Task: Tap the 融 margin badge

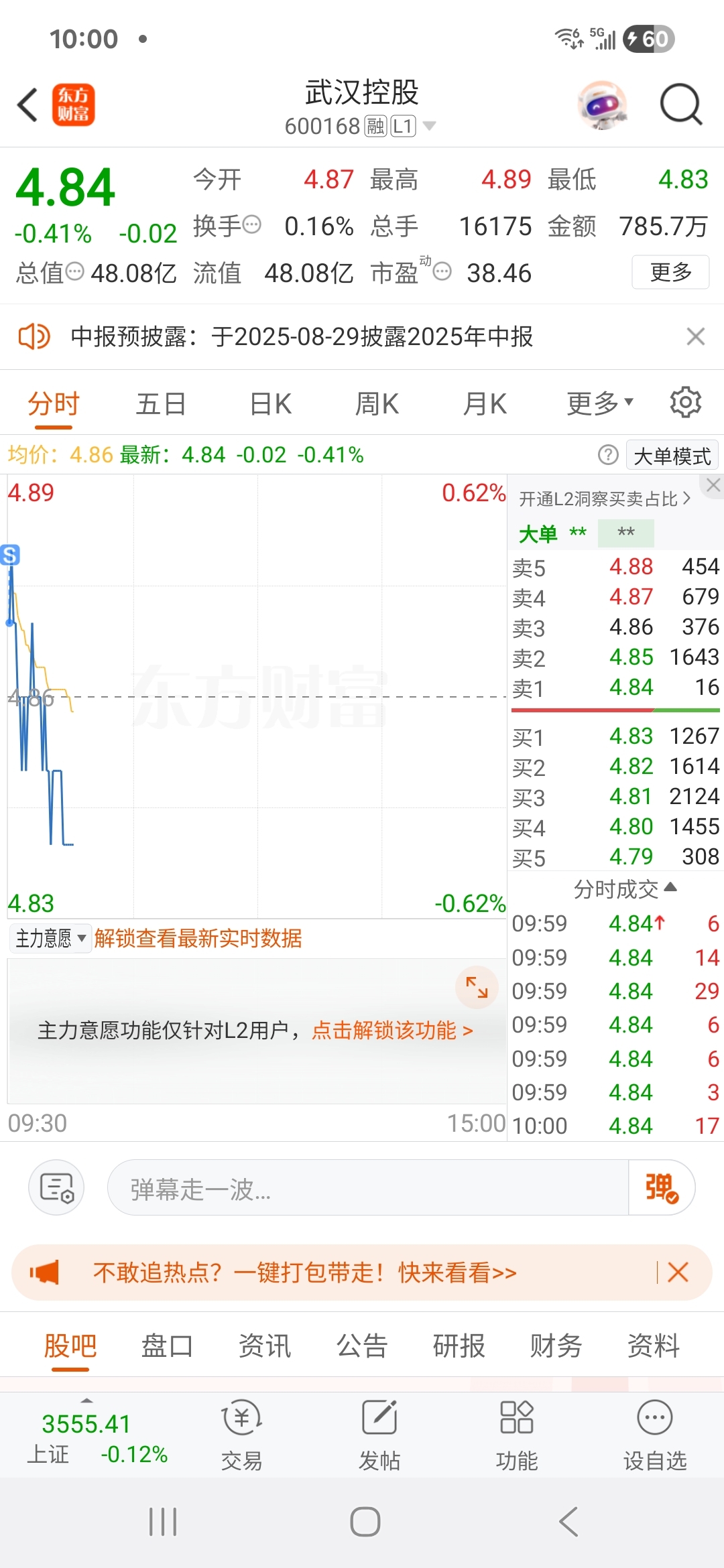Action: click(375, 126)
